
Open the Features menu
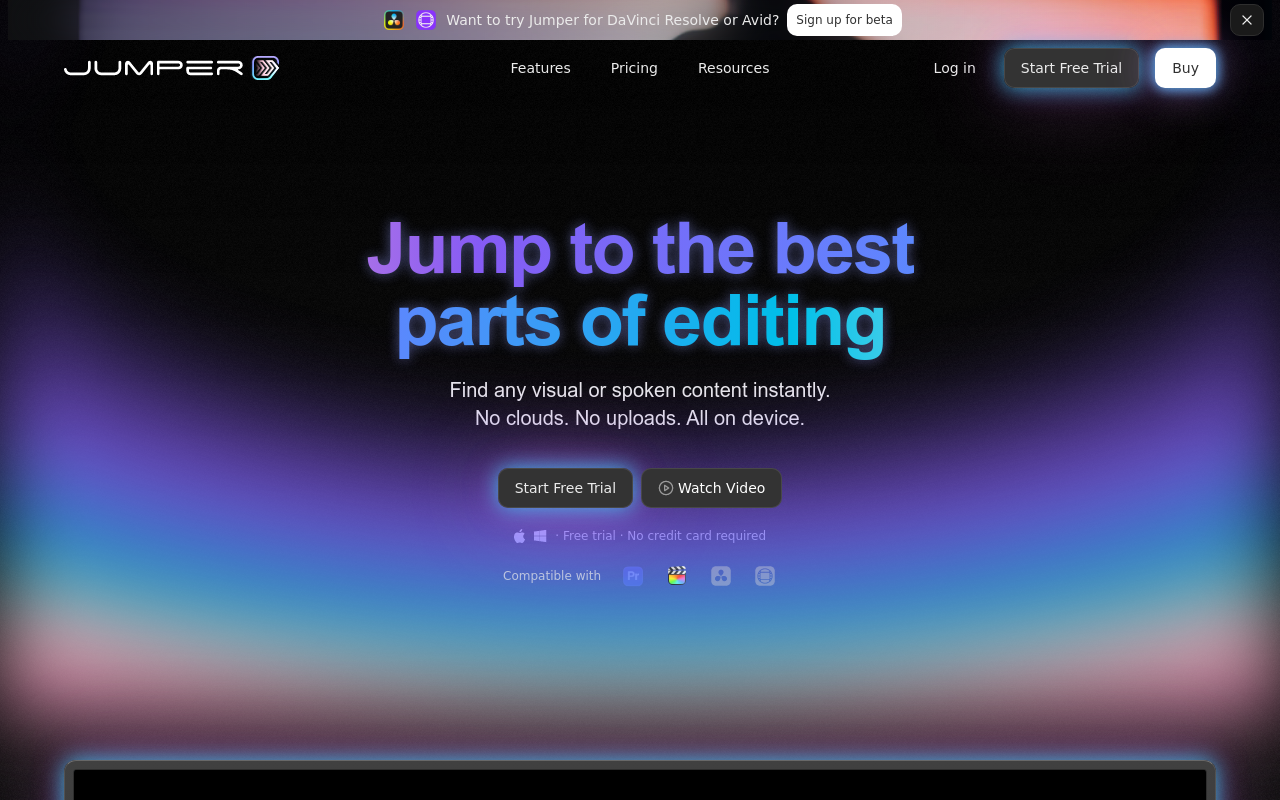coord(540,68)
